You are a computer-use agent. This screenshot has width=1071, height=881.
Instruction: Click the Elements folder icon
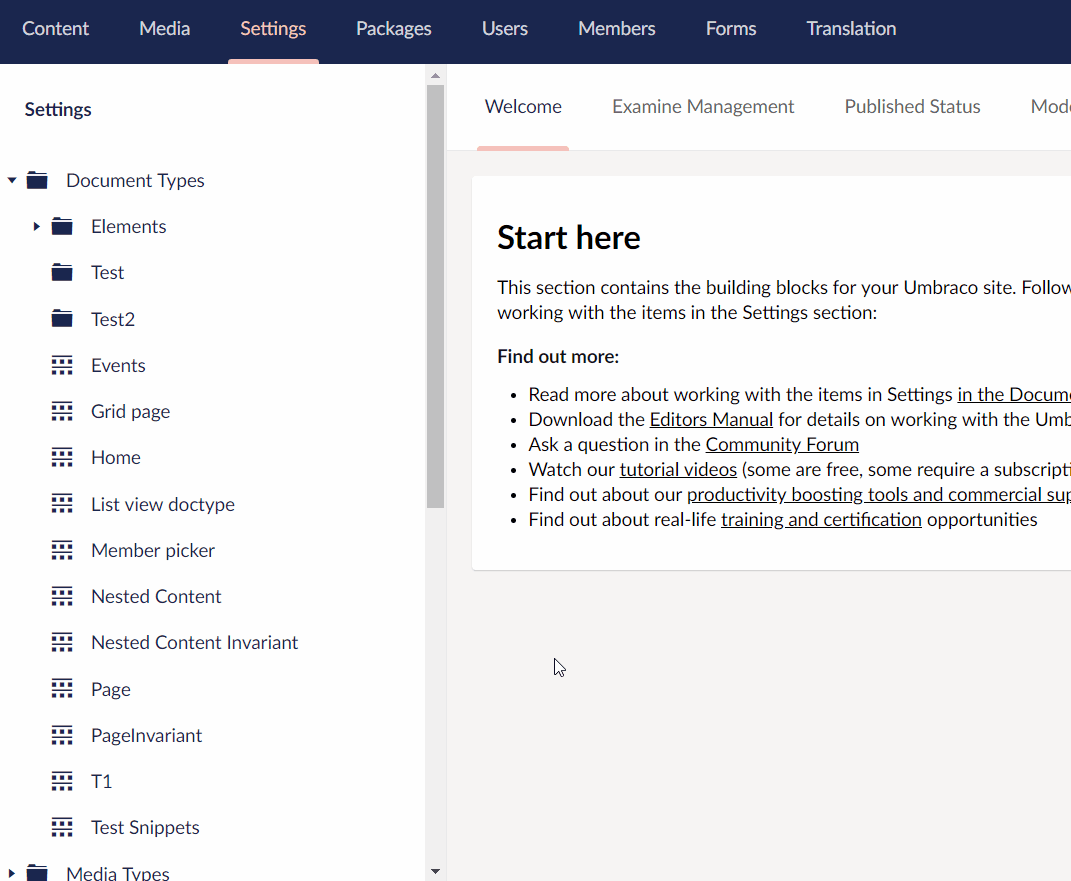tap(61, 226)
